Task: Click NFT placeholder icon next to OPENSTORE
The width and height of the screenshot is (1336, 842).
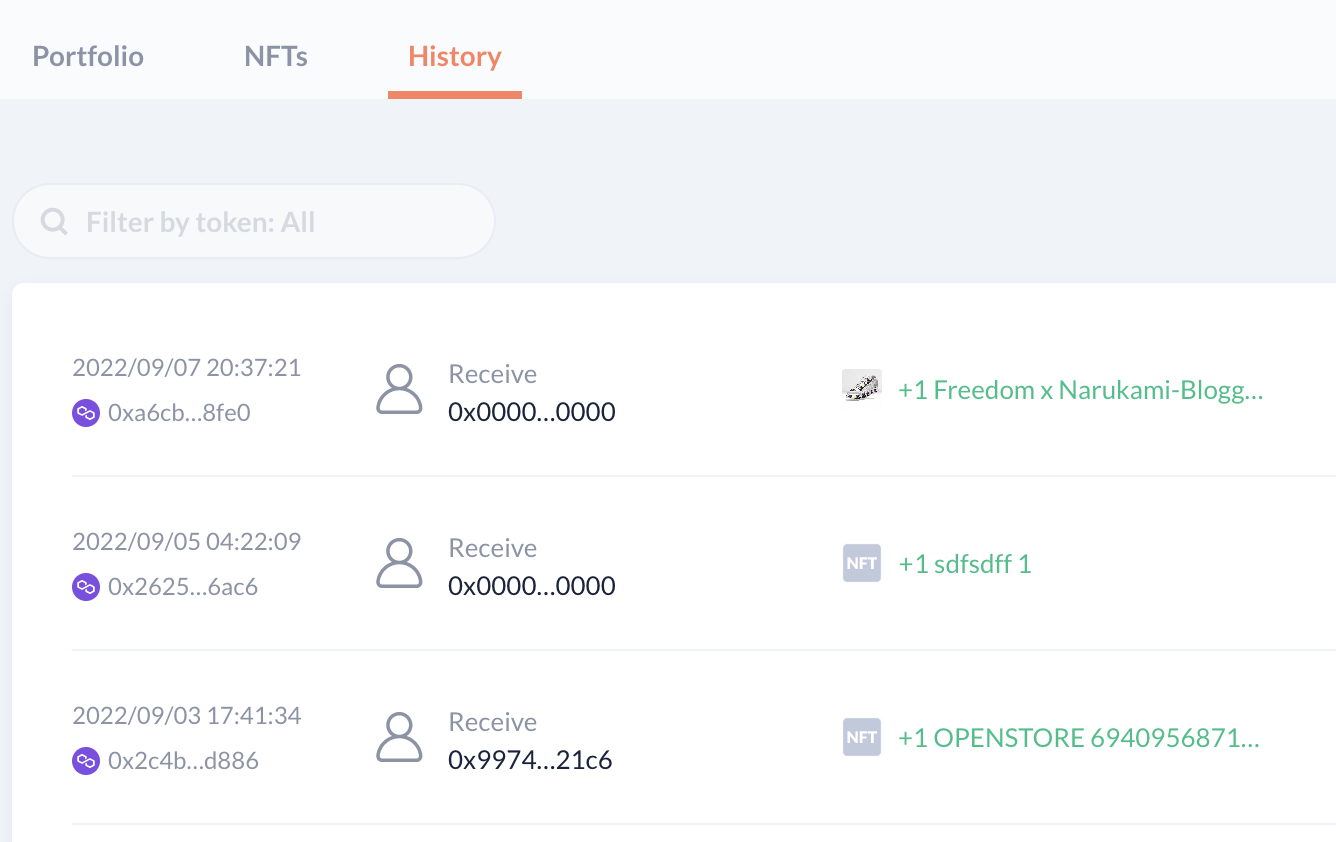Action: [861, 738]
